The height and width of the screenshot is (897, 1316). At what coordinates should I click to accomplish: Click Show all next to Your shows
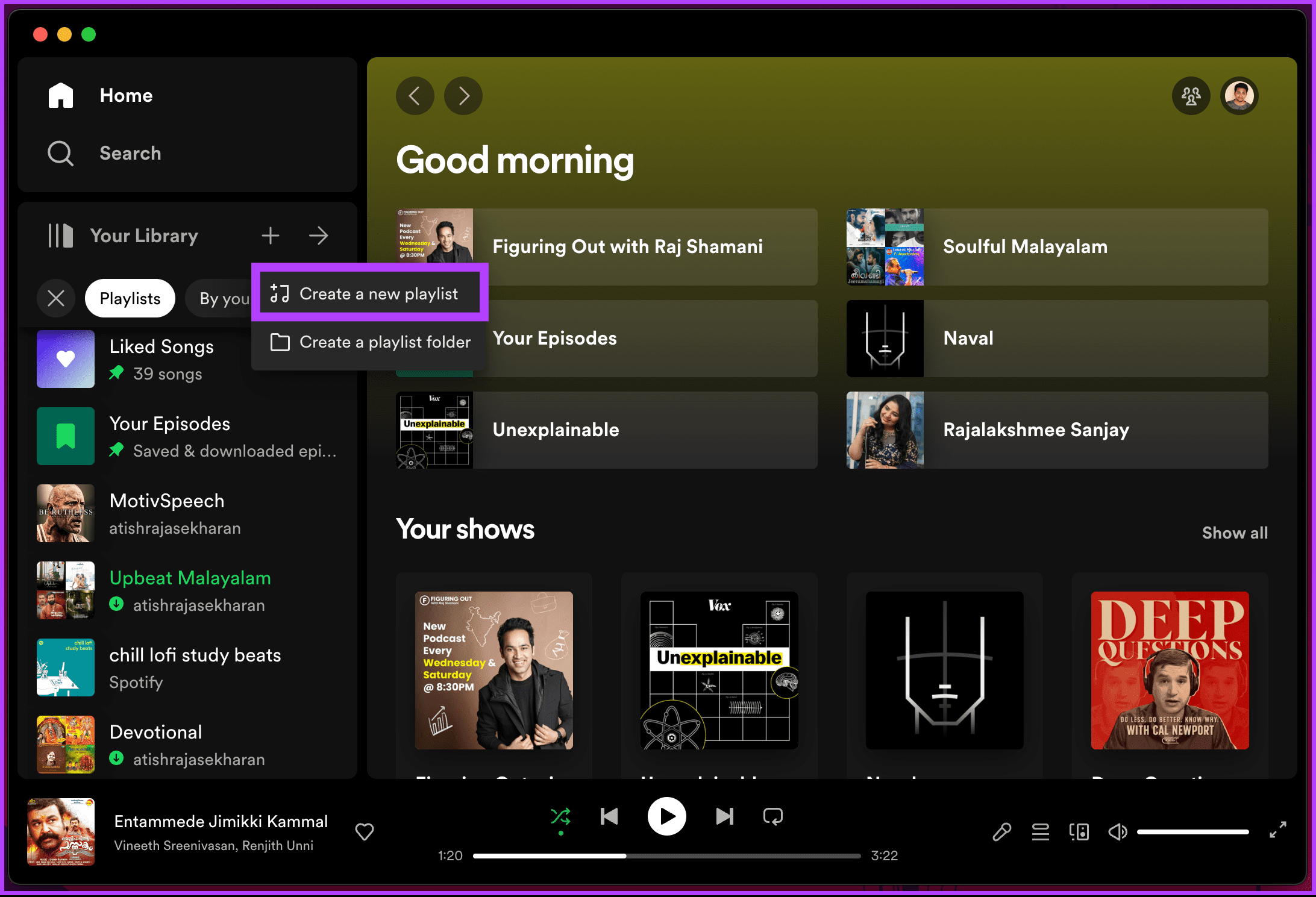tap(1235, 533)
